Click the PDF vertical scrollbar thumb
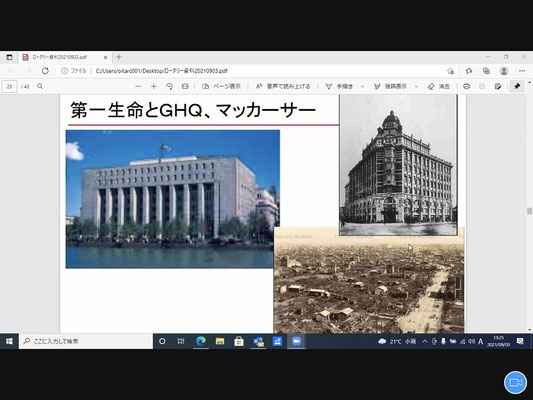Viewport: 533px width, 400px height. click(x=529, y=211)
